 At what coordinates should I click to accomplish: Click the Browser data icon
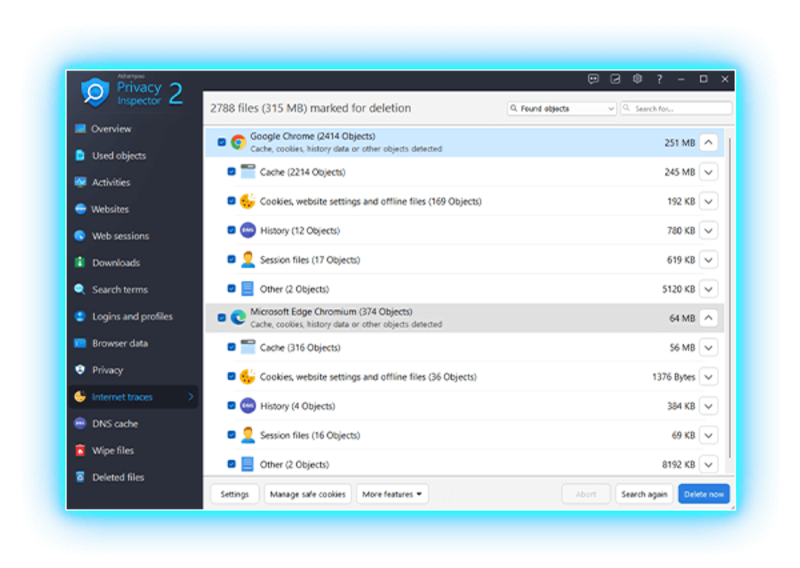(x=80, y=343)
